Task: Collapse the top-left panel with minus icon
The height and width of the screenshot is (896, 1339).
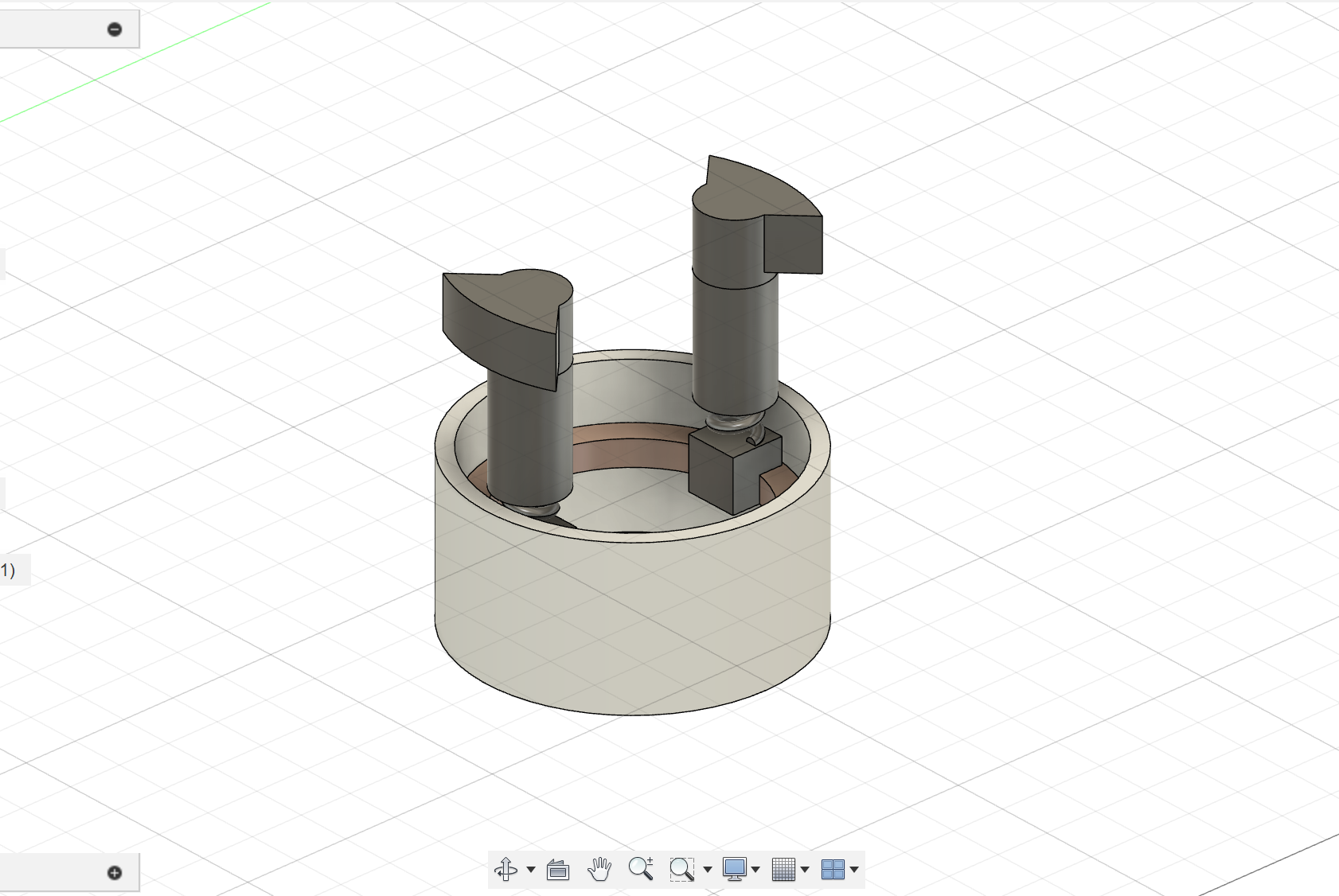Action: [x=115, y=29]
